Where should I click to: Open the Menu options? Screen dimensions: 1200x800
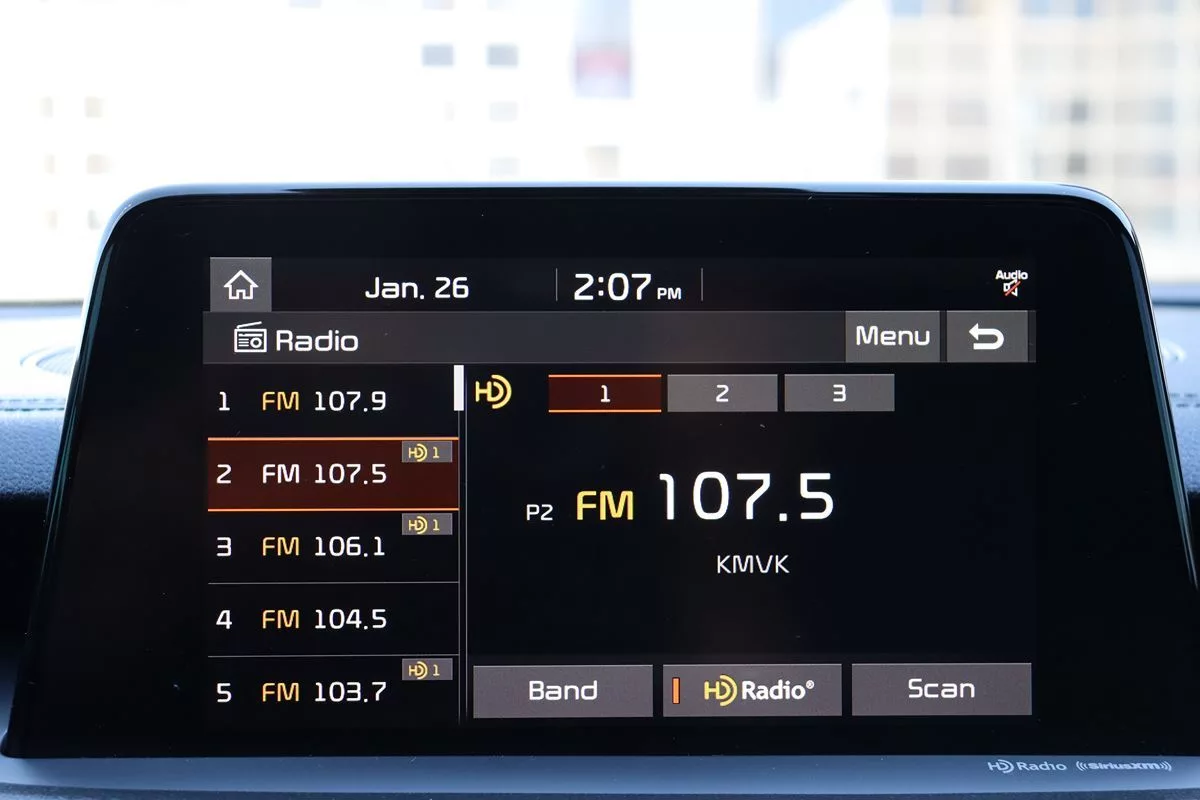pos(892,337)
